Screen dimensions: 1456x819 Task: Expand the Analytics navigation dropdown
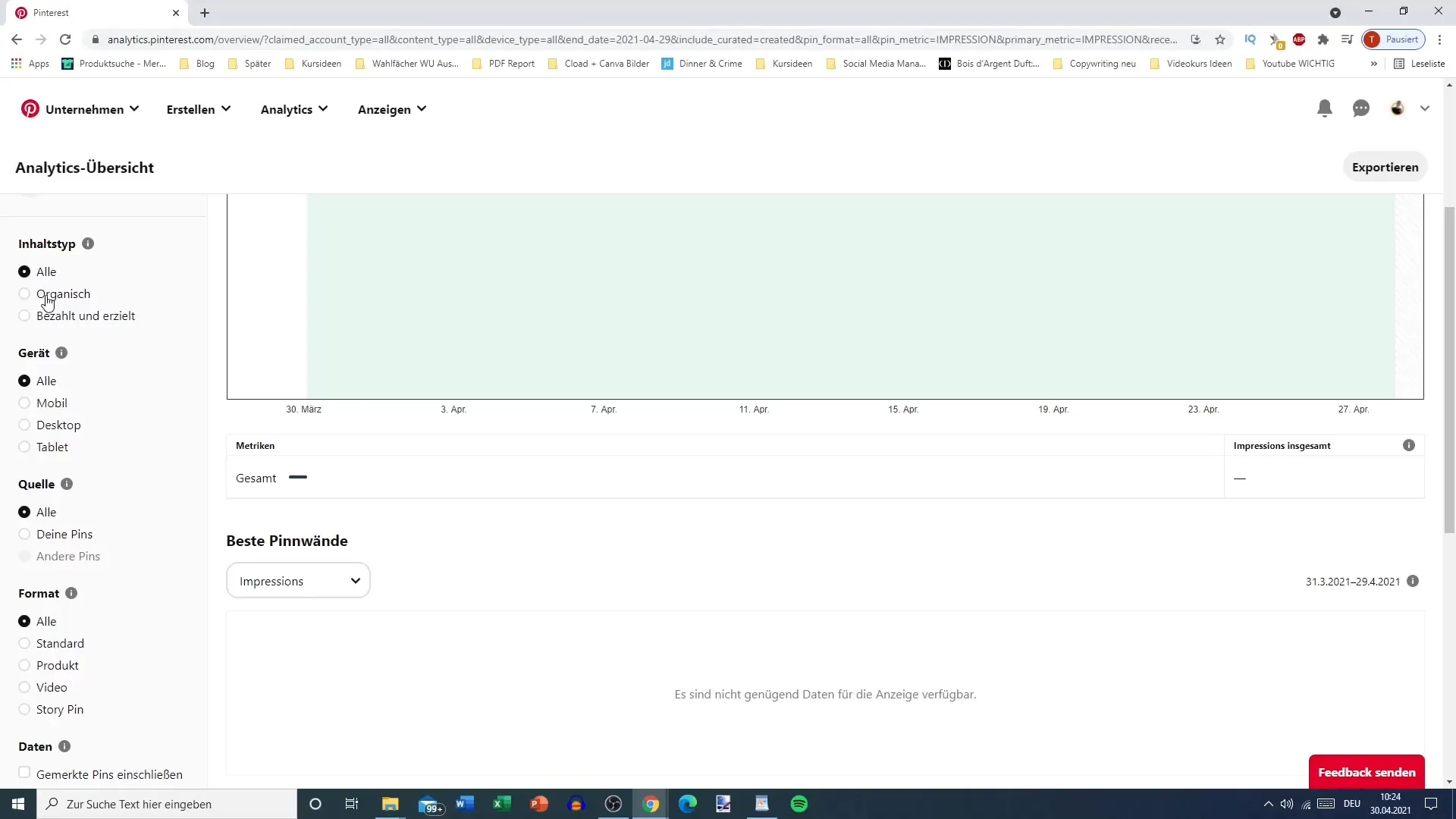click(294, 109)
